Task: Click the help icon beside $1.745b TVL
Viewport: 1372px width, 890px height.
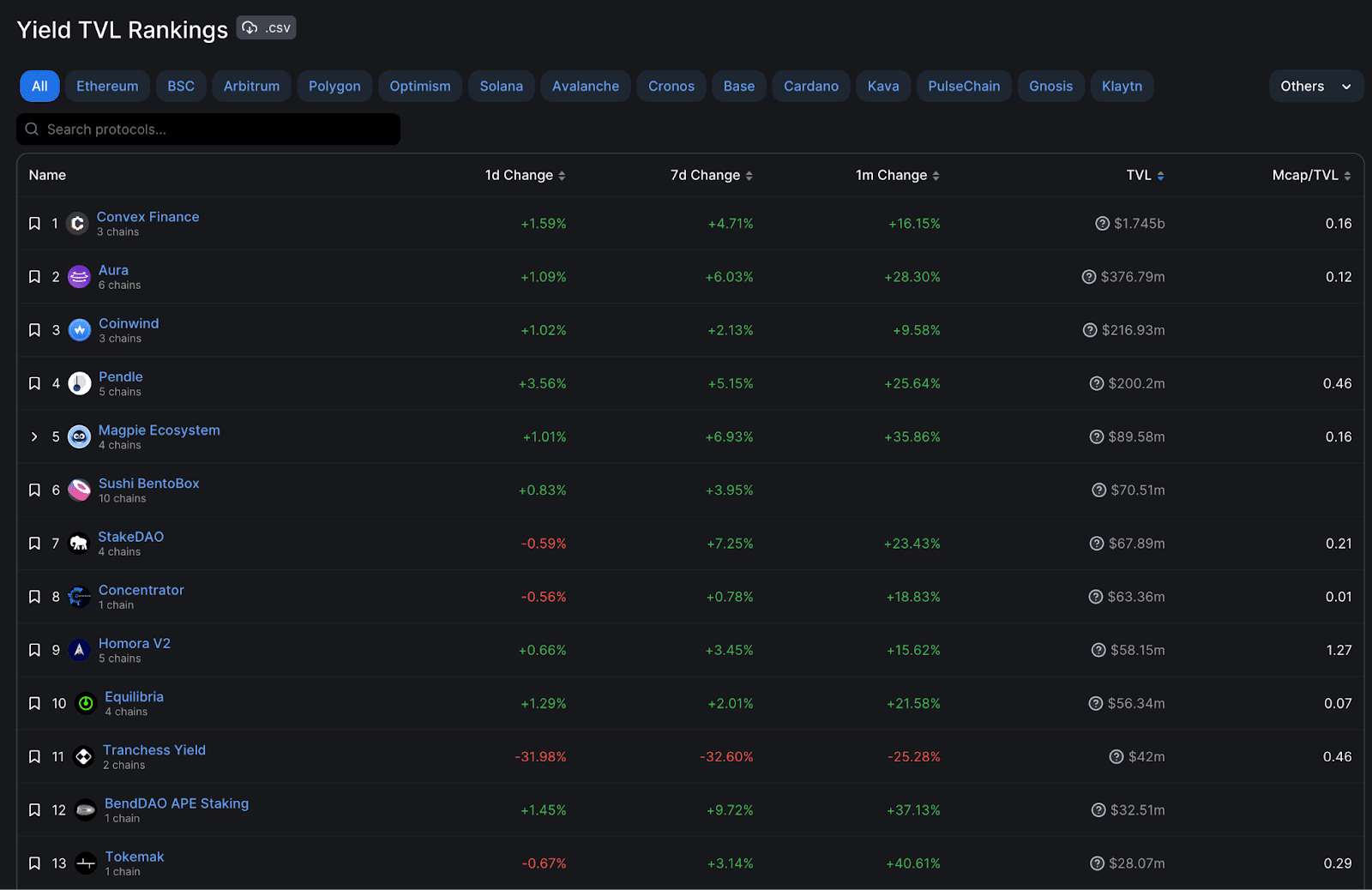Action: tap(1102, 224)
